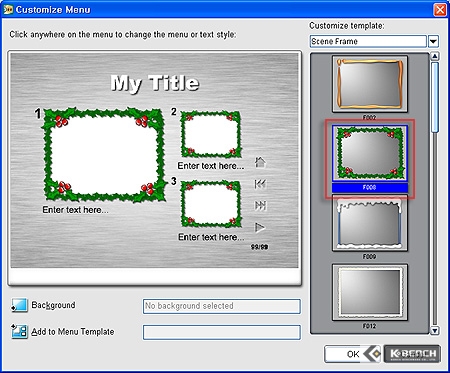Click the template list scrollbar thumb

pyautogui.click(x=435, y=97)
